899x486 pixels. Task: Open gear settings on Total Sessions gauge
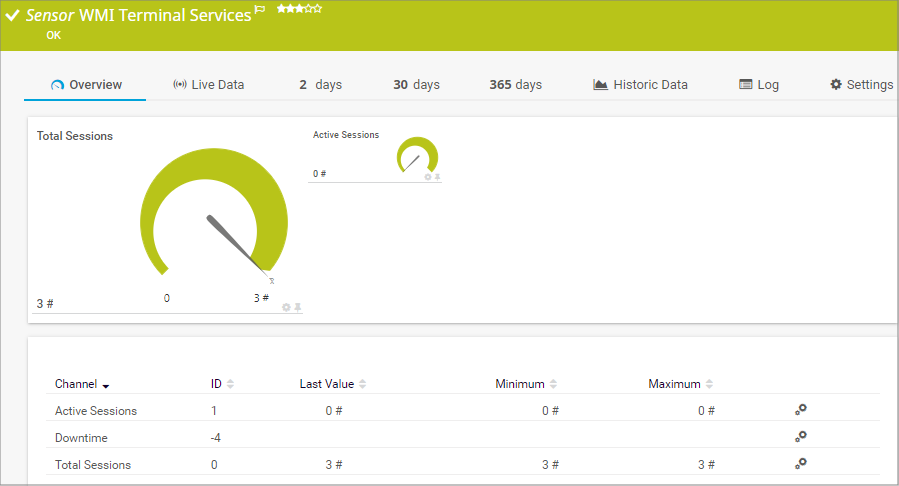coord(286,308)
